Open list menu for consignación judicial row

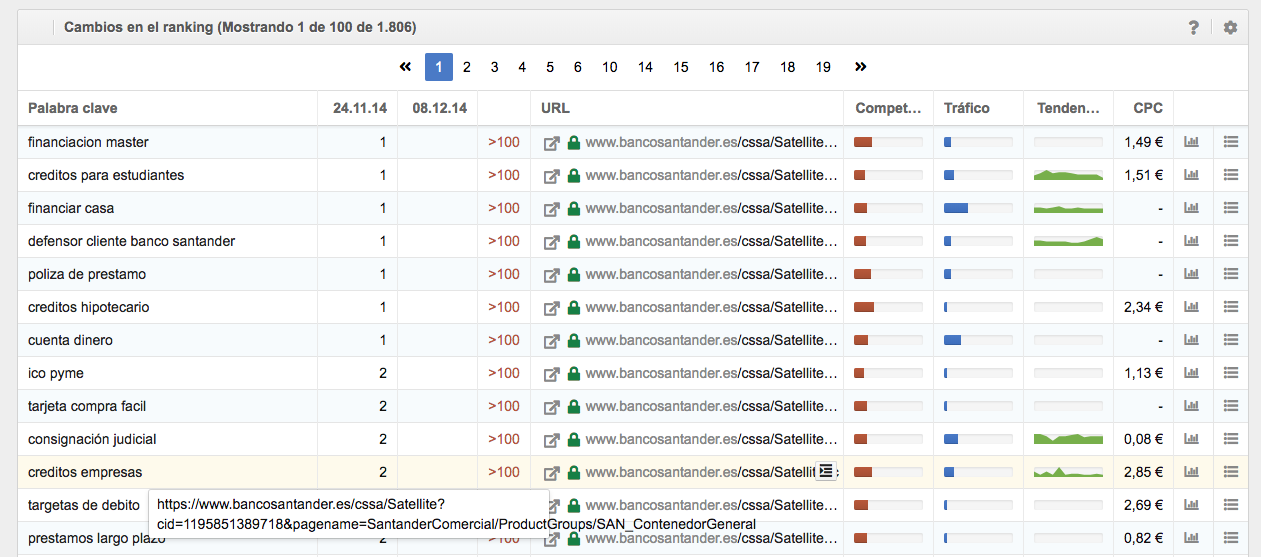(1231, 439)
